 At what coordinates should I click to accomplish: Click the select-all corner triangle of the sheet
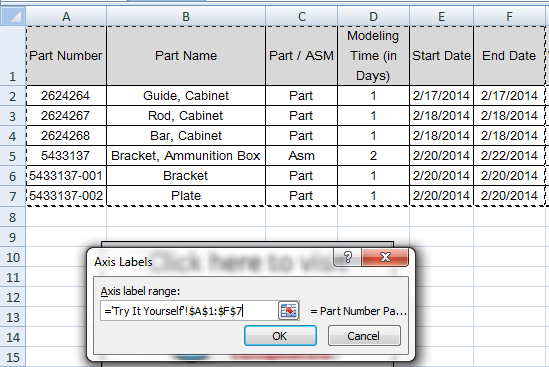coord(13,16)
